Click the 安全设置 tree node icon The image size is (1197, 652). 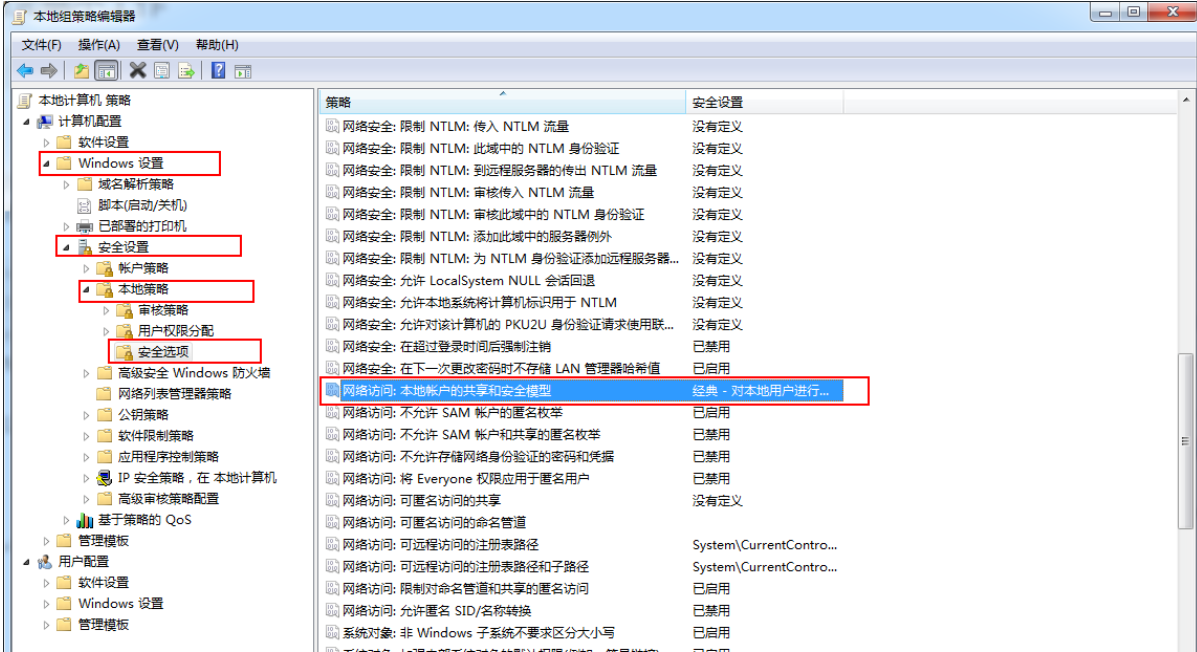tap(86, 247)
